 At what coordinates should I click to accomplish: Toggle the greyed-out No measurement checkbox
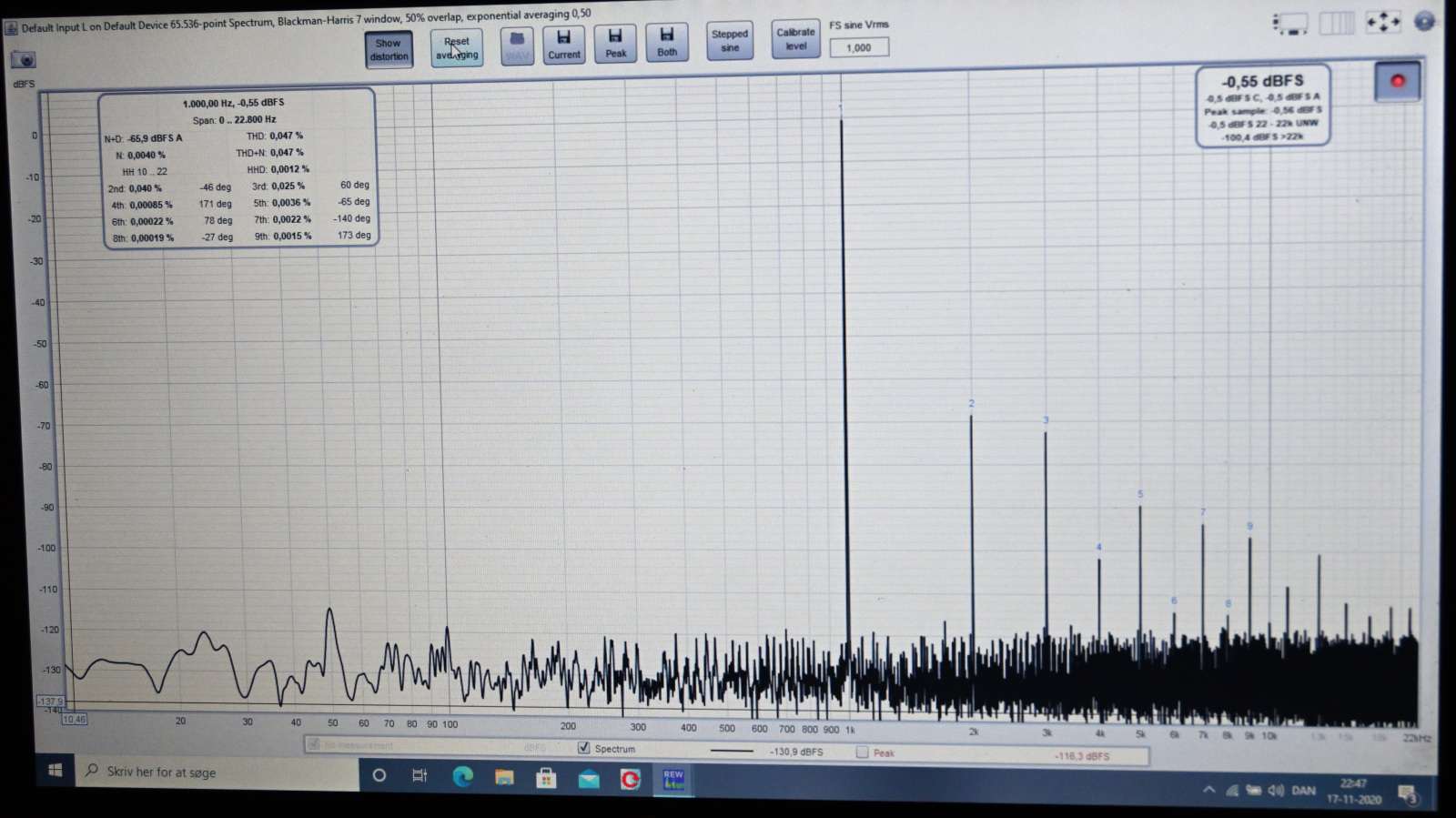click(314, 744)
